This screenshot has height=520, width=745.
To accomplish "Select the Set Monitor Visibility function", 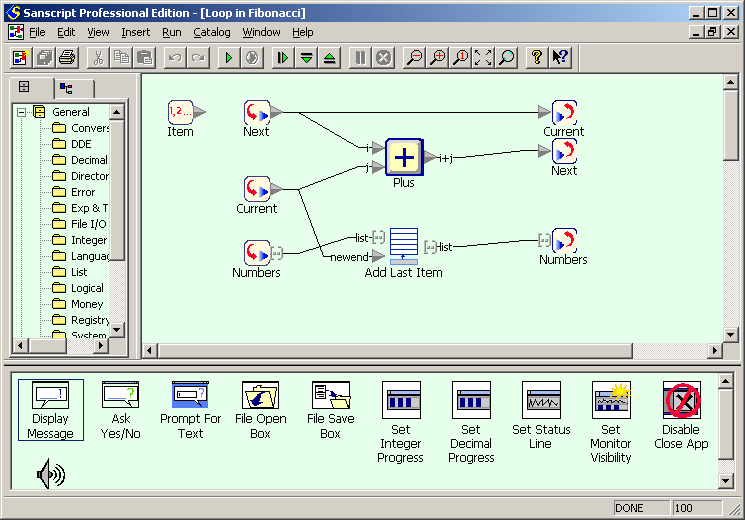I will (x=611, y=423).
